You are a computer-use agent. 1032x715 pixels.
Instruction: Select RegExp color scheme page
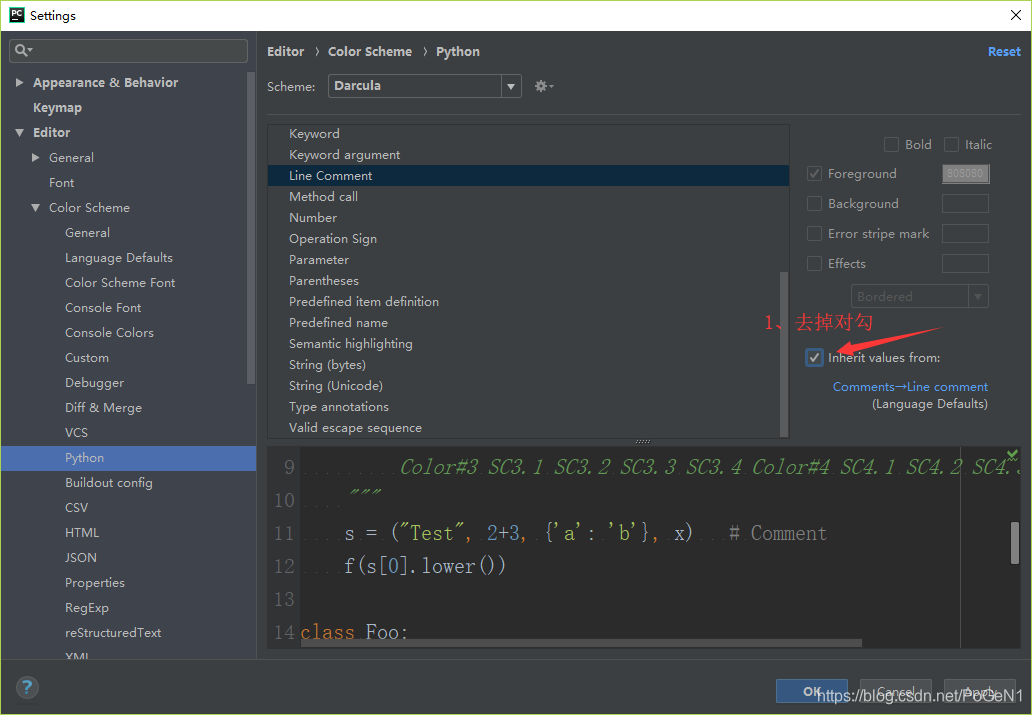click(87, 608)
